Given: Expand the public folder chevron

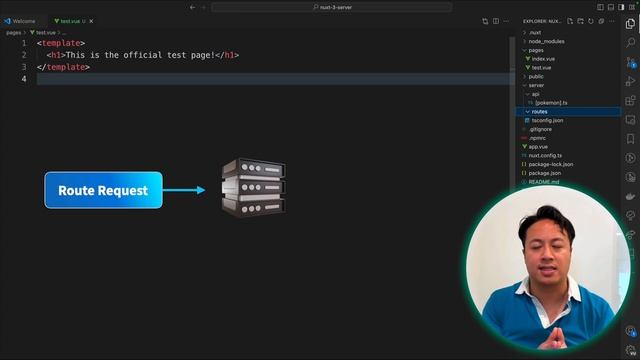Looking at the screenshot, I should (524, 77).
